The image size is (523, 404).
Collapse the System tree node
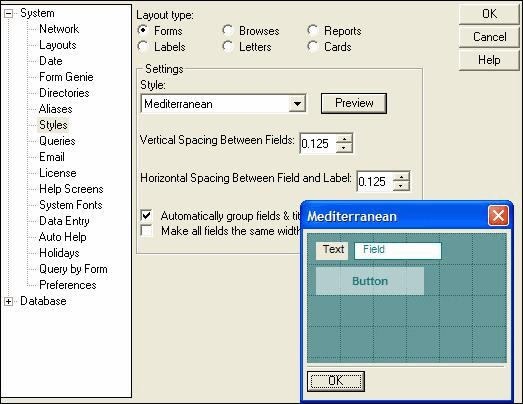tap(8, 13)
